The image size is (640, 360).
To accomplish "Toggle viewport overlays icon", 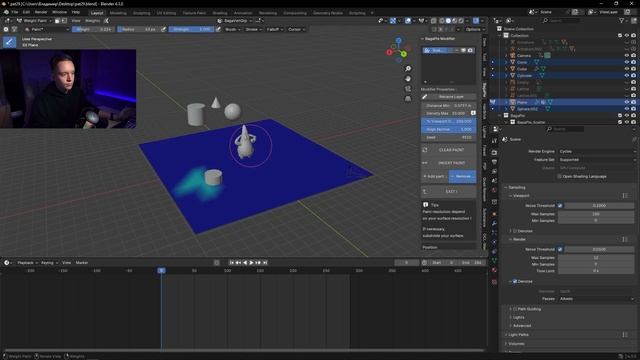I will point(408,20).
